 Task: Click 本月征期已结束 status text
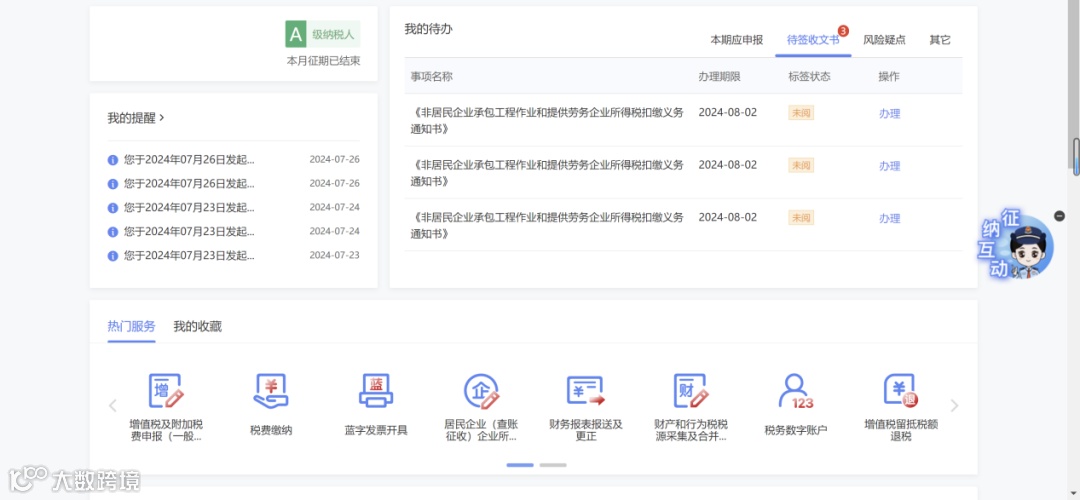tap(323, 61)
